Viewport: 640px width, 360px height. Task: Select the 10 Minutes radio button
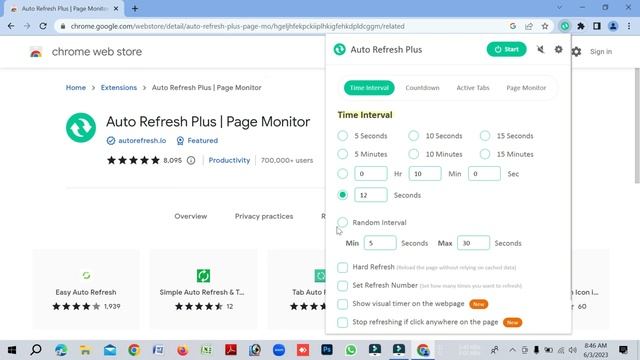click(413, 154)
